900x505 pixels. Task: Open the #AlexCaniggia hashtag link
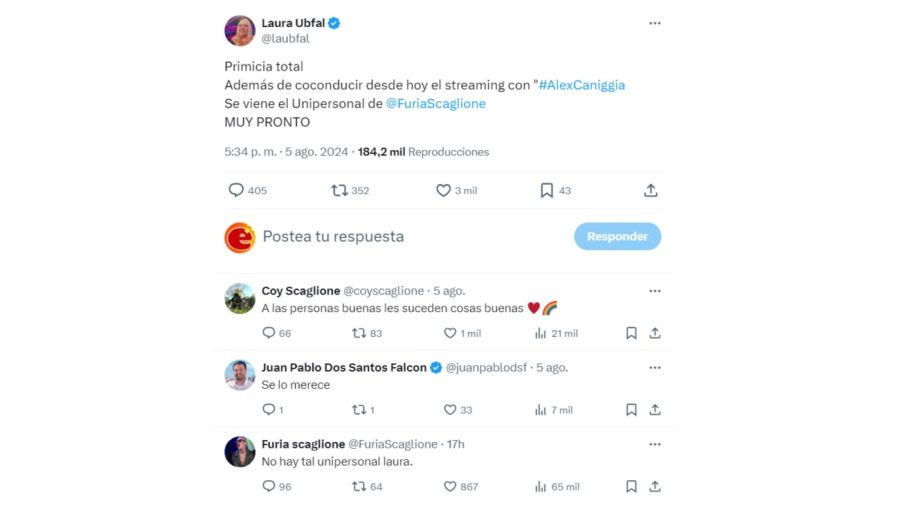pyautogui.click(x=581, y=85)
